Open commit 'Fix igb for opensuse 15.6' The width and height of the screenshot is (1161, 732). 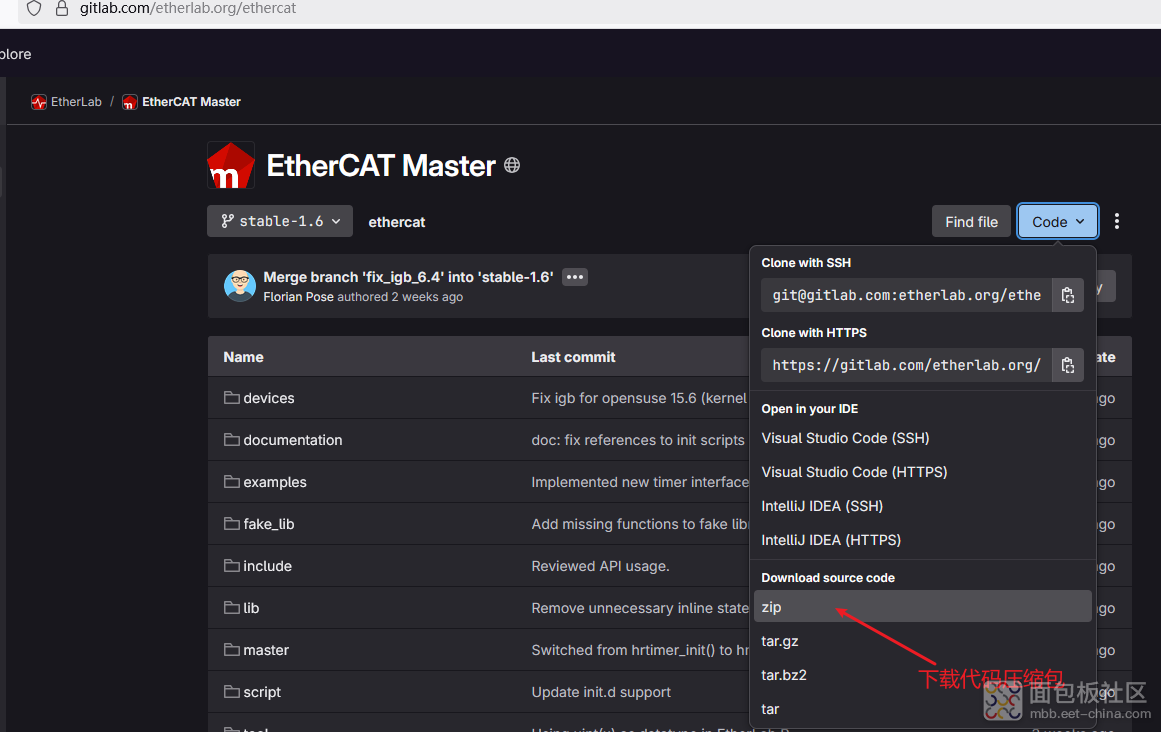tap(640, 398)
